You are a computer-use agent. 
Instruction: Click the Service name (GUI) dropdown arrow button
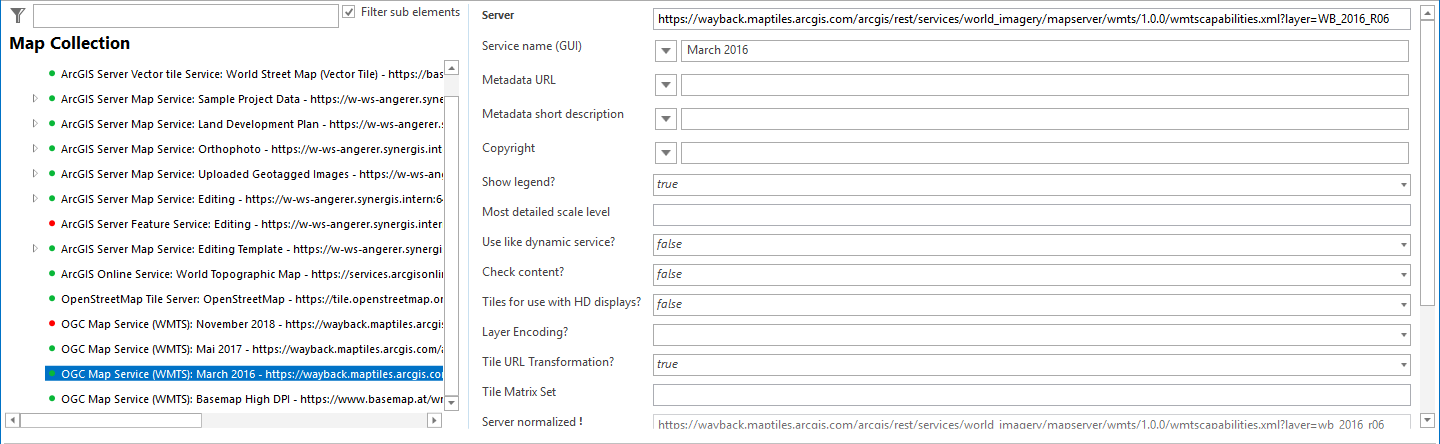coord(667,51)
